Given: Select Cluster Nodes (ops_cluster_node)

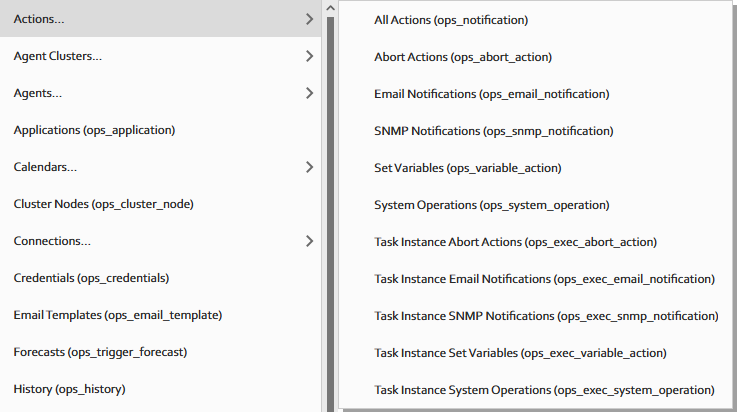Looking at the screenshot, I should [103, 204].
